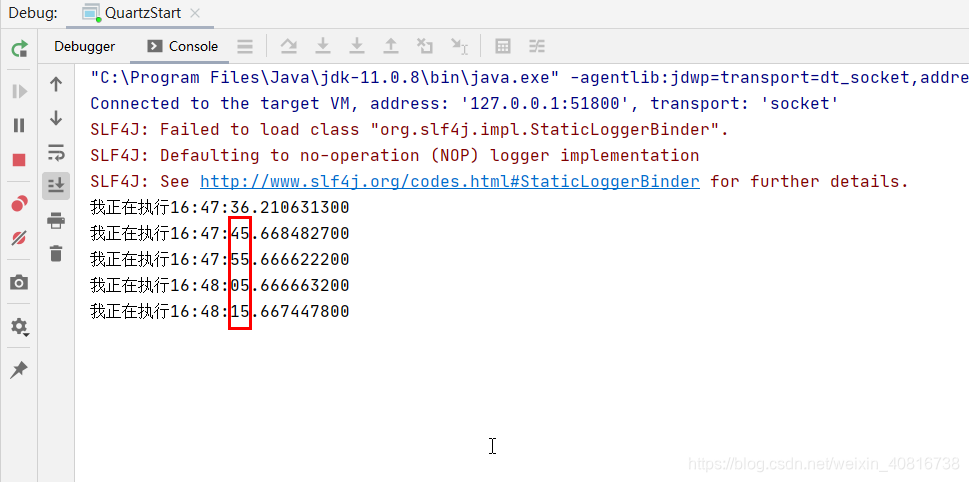This screenshot has width=969, height=482.
Task: Click the Resume Program icon
Action: click(19, 92)
